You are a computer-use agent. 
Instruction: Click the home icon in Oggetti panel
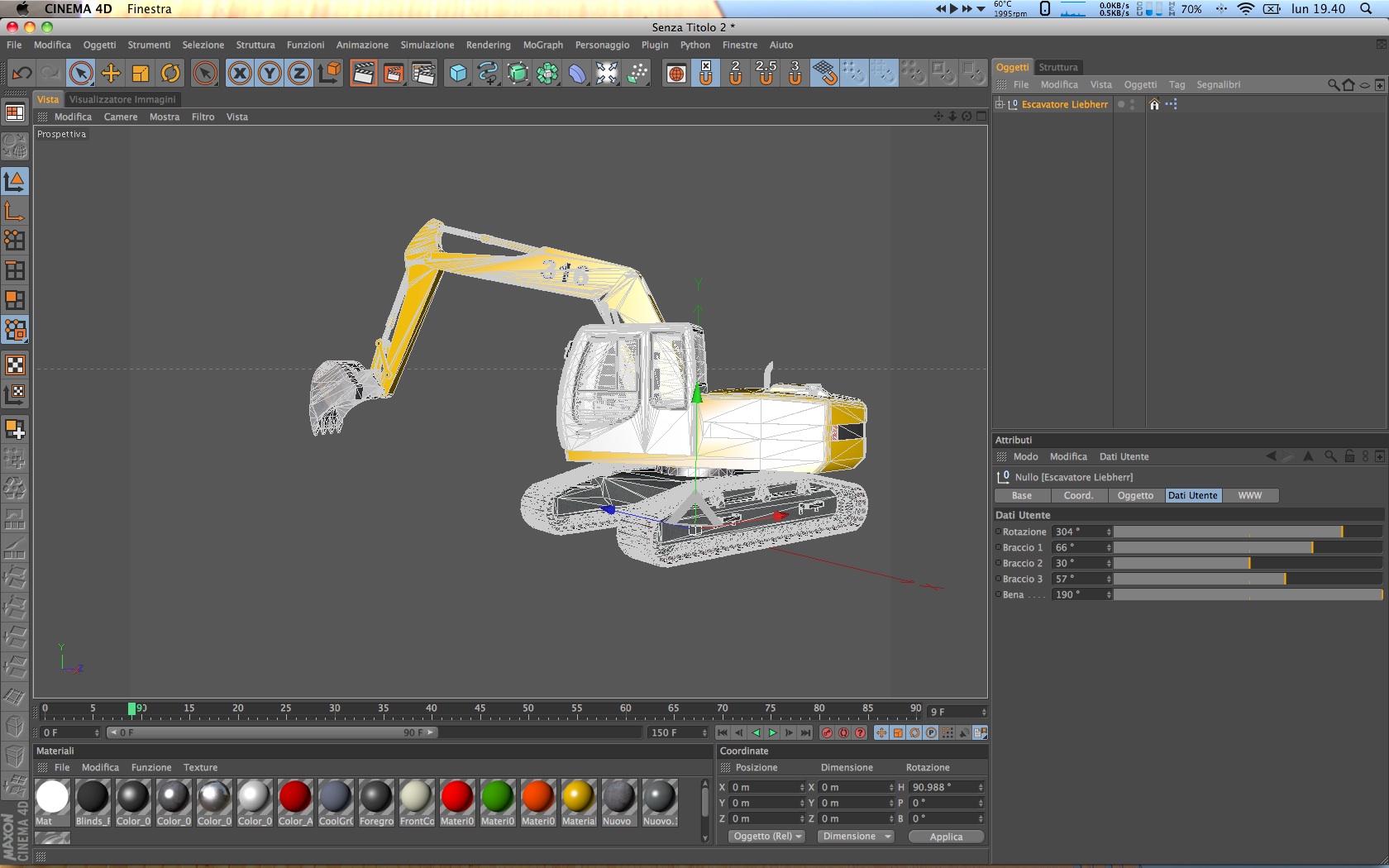1348,85
